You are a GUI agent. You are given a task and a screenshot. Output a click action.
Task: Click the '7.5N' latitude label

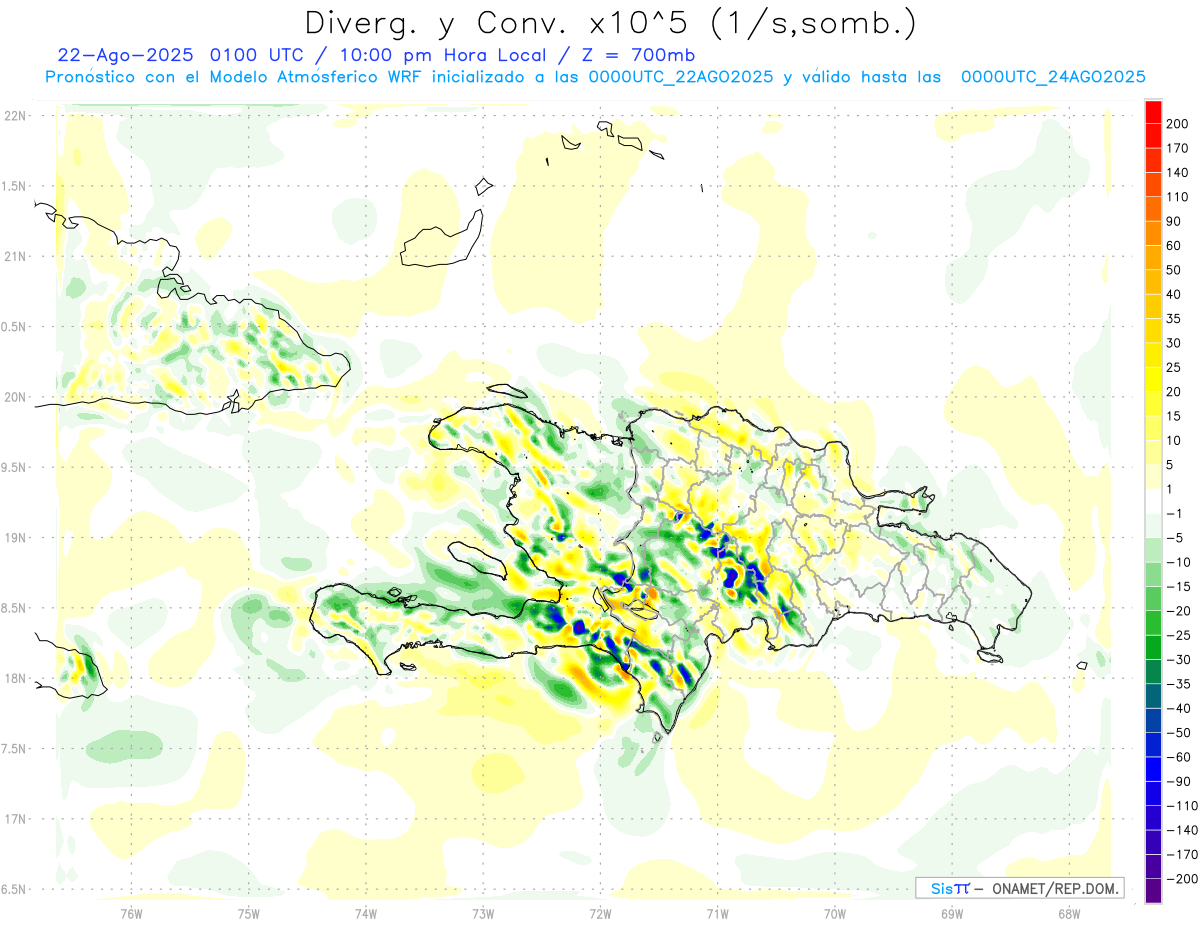(14, 748)
